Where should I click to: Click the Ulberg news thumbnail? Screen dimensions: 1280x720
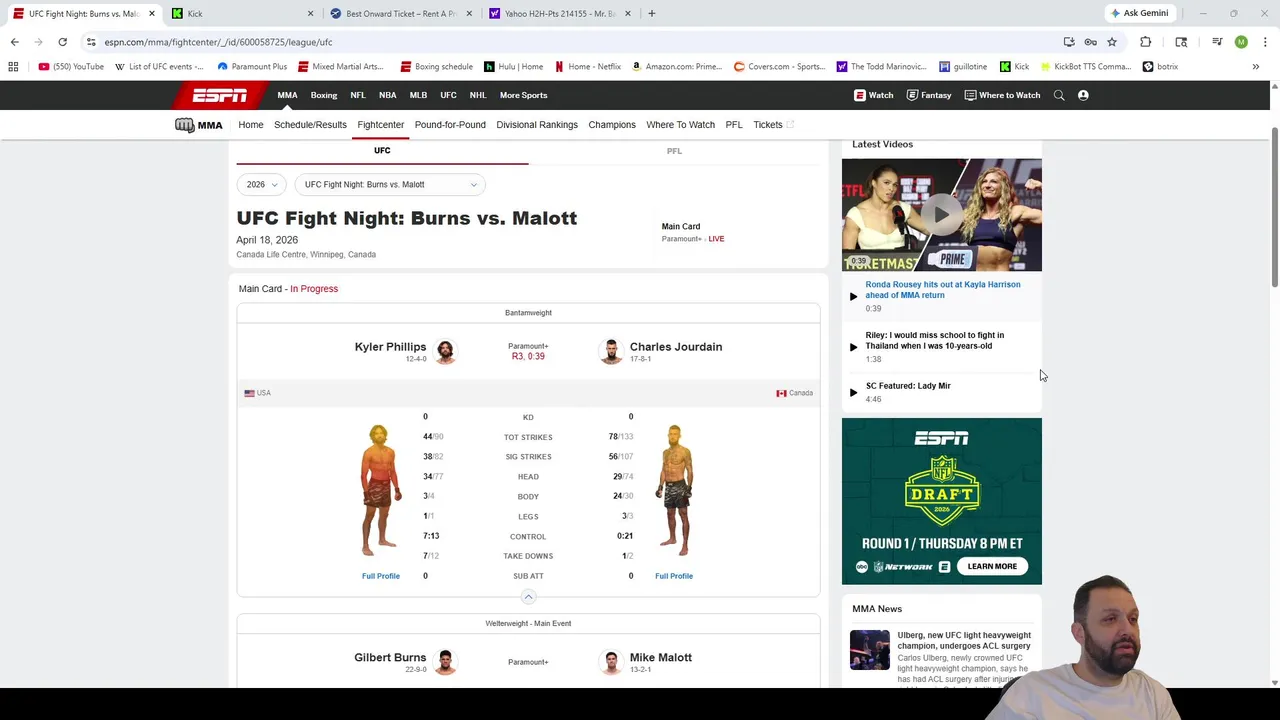869,650
